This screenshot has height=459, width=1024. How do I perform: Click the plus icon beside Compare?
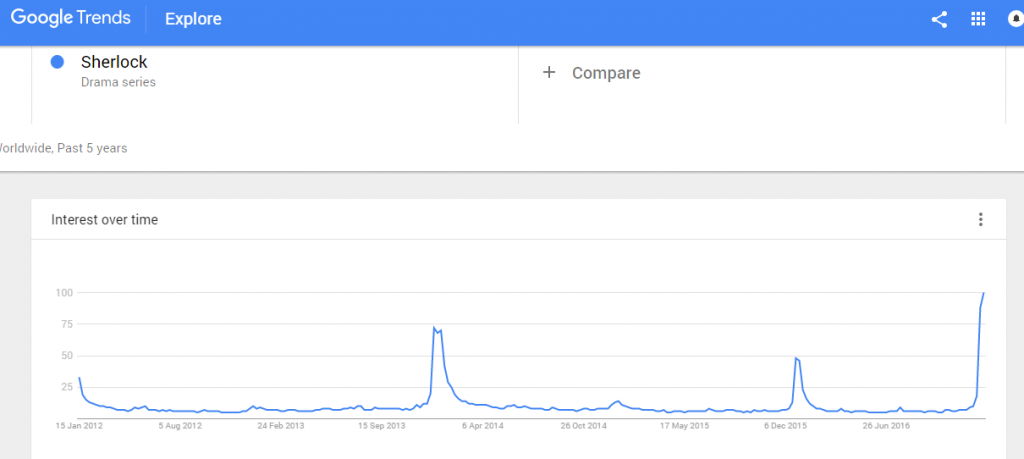[x=549, y=72]
